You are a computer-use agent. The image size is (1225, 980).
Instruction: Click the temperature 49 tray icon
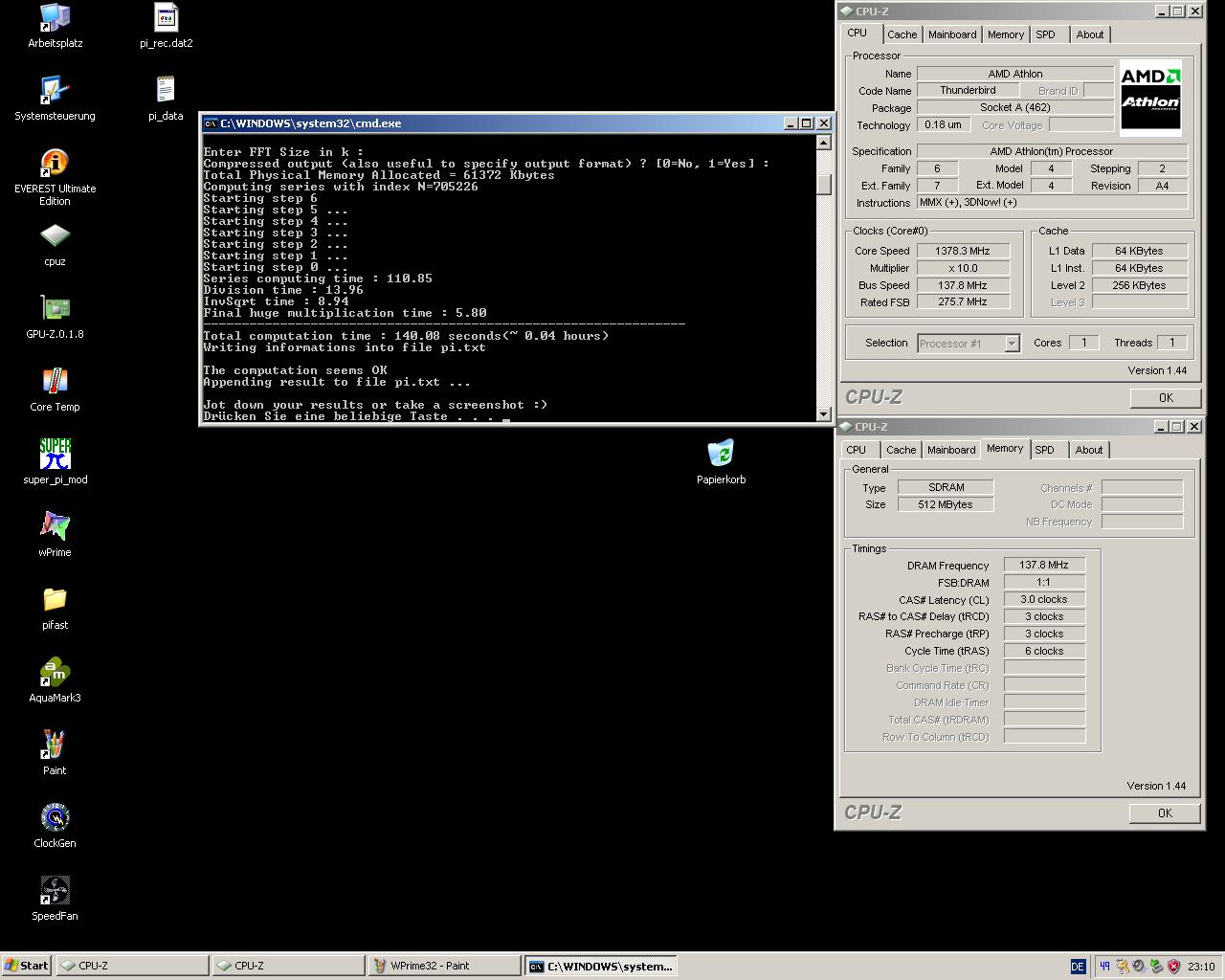[1104, 967]
